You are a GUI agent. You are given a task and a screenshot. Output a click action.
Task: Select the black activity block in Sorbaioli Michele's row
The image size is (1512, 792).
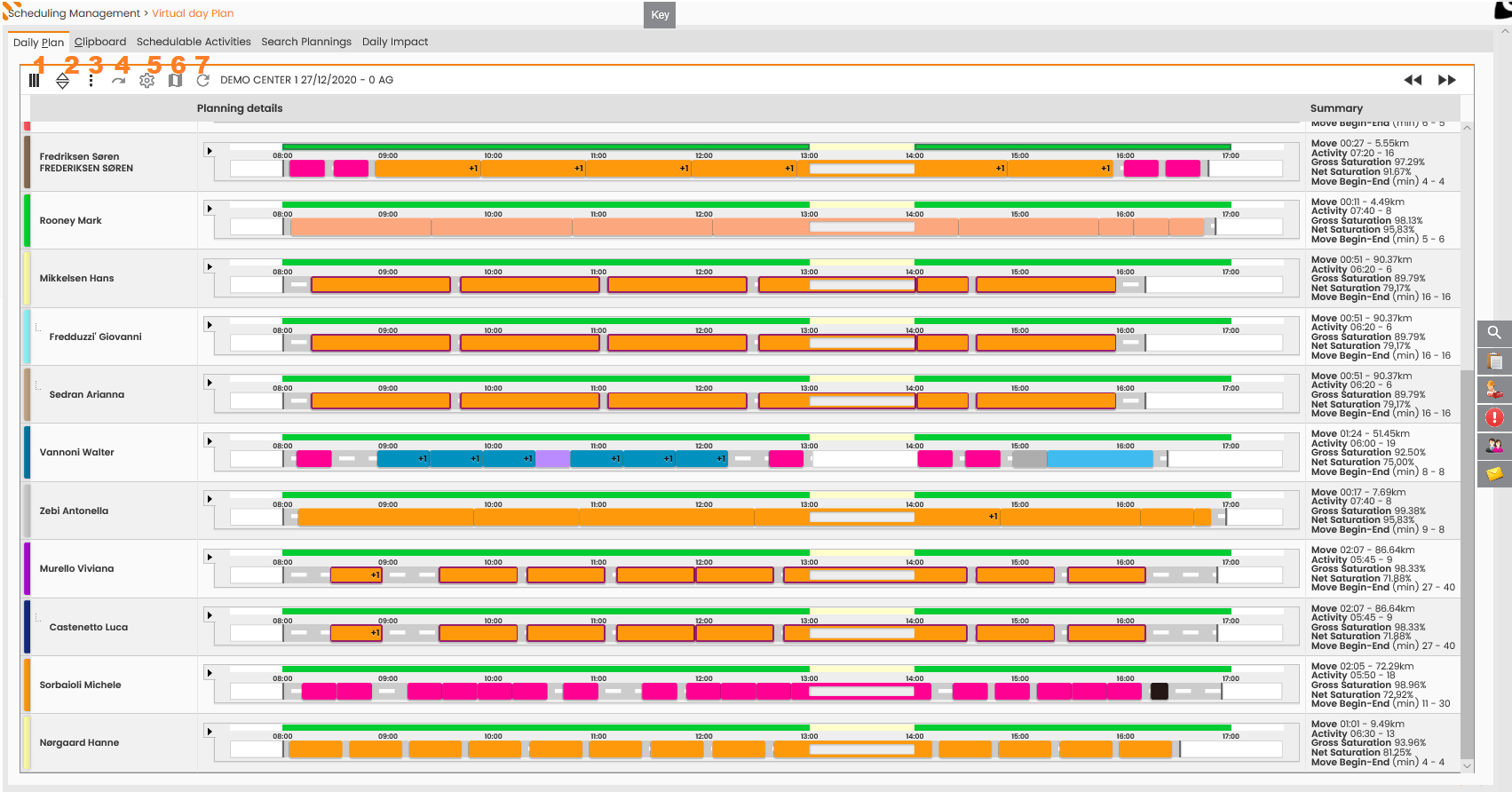coord(1160,692)
